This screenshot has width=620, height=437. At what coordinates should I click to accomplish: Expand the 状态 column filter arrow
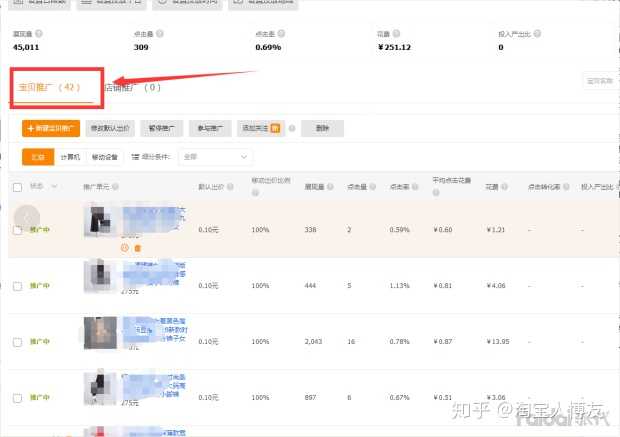click(54, 187)
